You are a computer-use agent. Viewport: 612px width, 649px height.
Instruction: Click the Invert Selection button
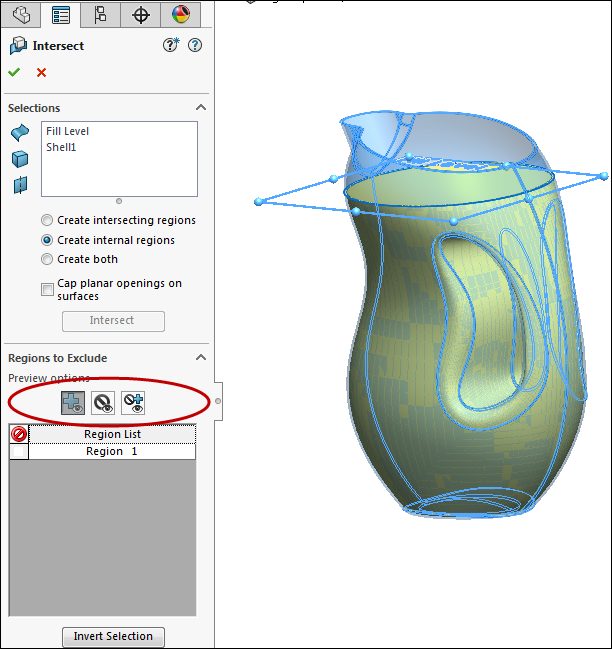tap(113, 636)
